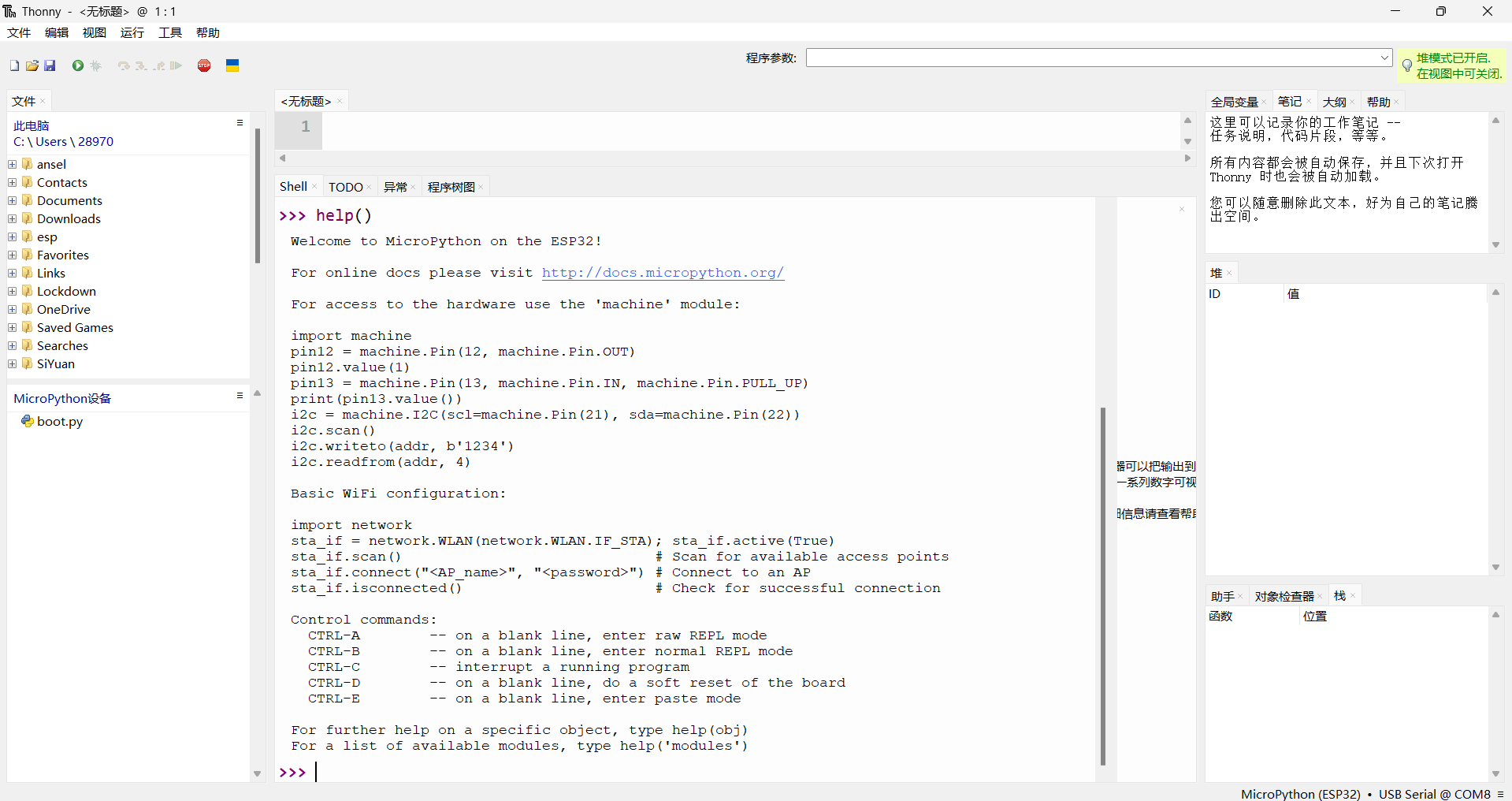Expand the esp folder
Image resolution: width=1512 pixels, height=801 pixels.
coord(13,237)
